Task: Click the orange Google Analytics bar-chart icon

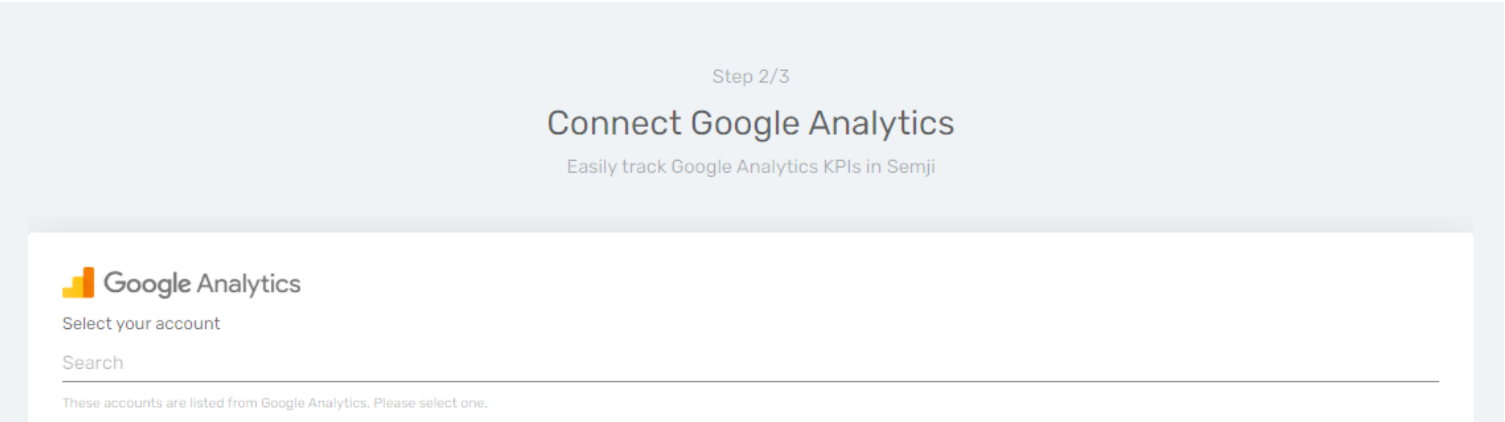Action: point(78,283)
